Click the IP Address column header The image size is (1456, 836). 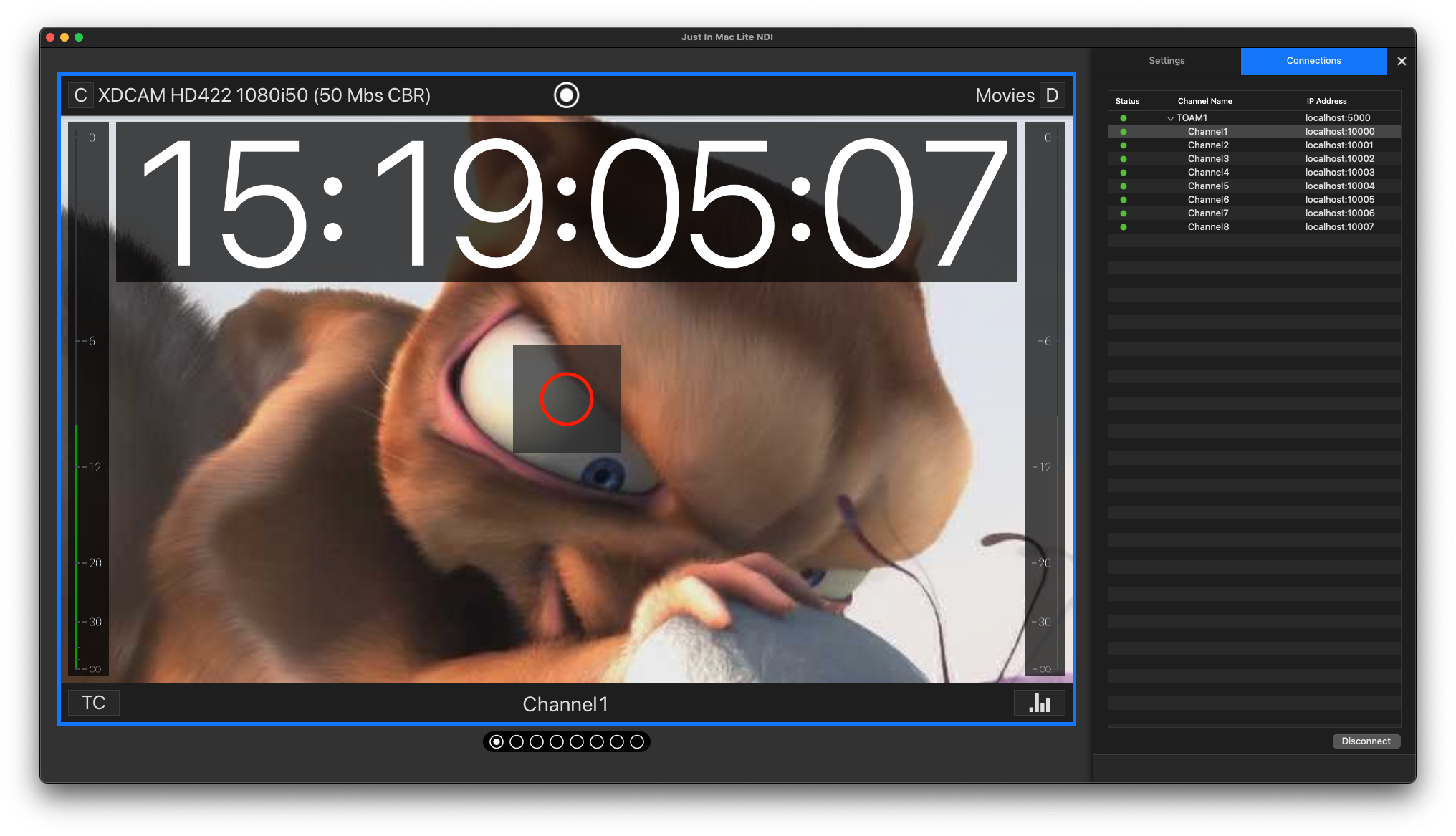(x=1326, y=102)
